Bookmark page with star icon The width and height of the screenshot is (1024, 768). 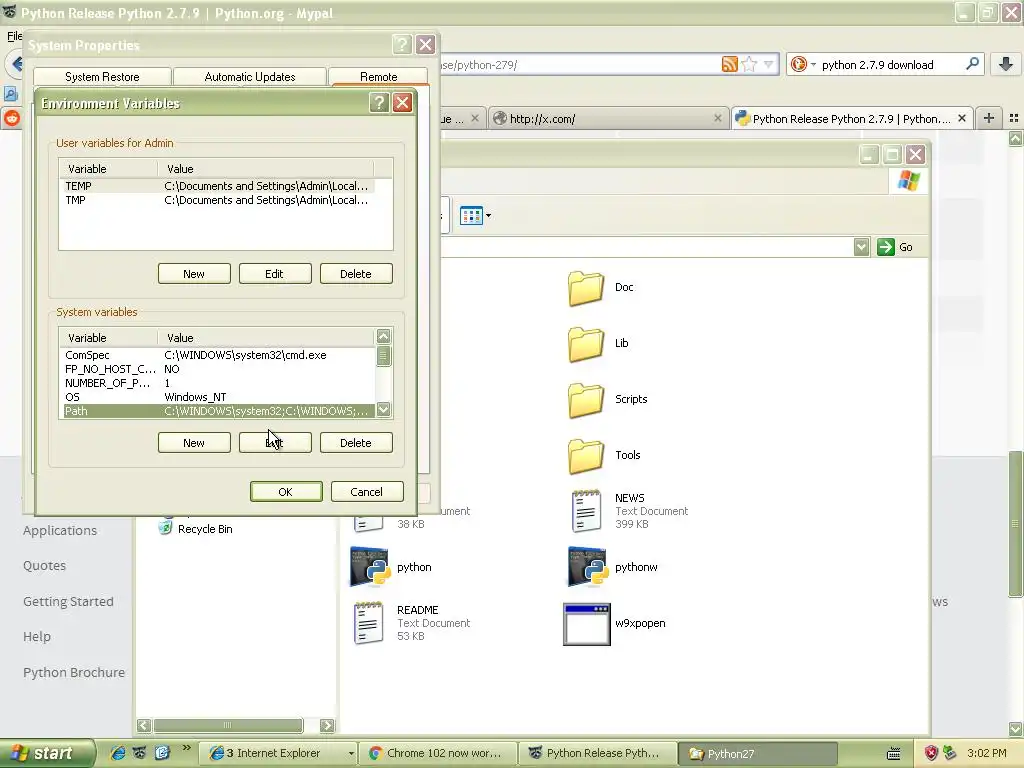[749, 64]
